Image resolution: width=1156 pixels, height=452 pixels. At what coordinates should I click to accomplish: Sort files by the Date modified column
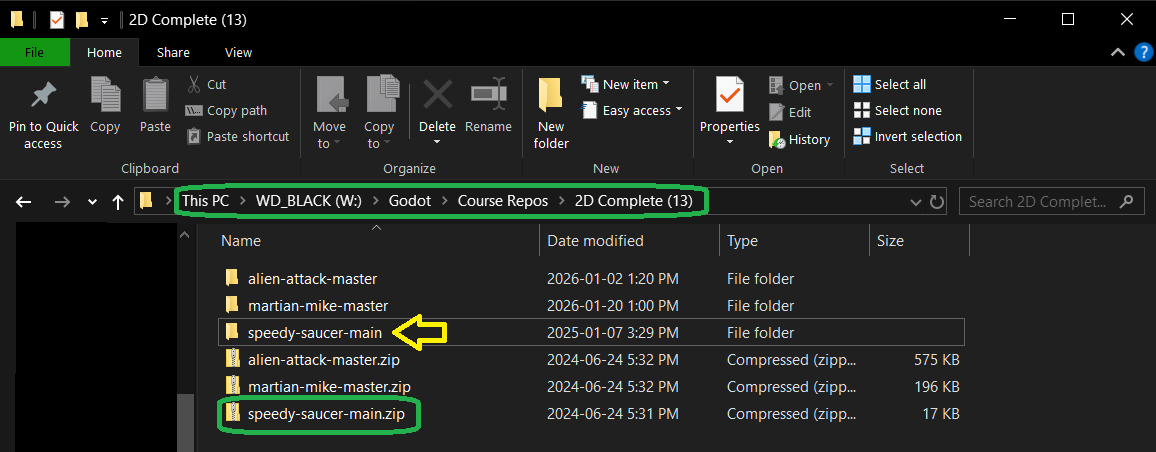(595, 241)
